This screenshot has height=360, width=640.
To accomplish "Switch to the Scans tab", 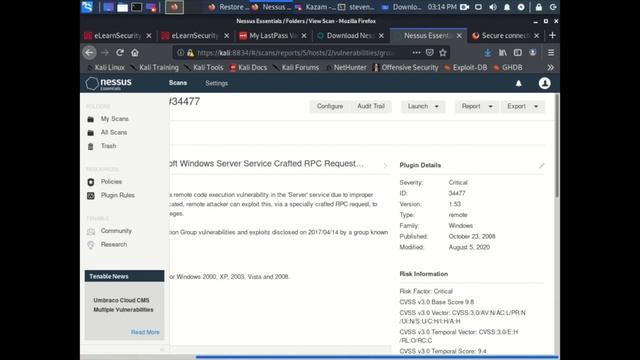I will [x=178, y=83].
